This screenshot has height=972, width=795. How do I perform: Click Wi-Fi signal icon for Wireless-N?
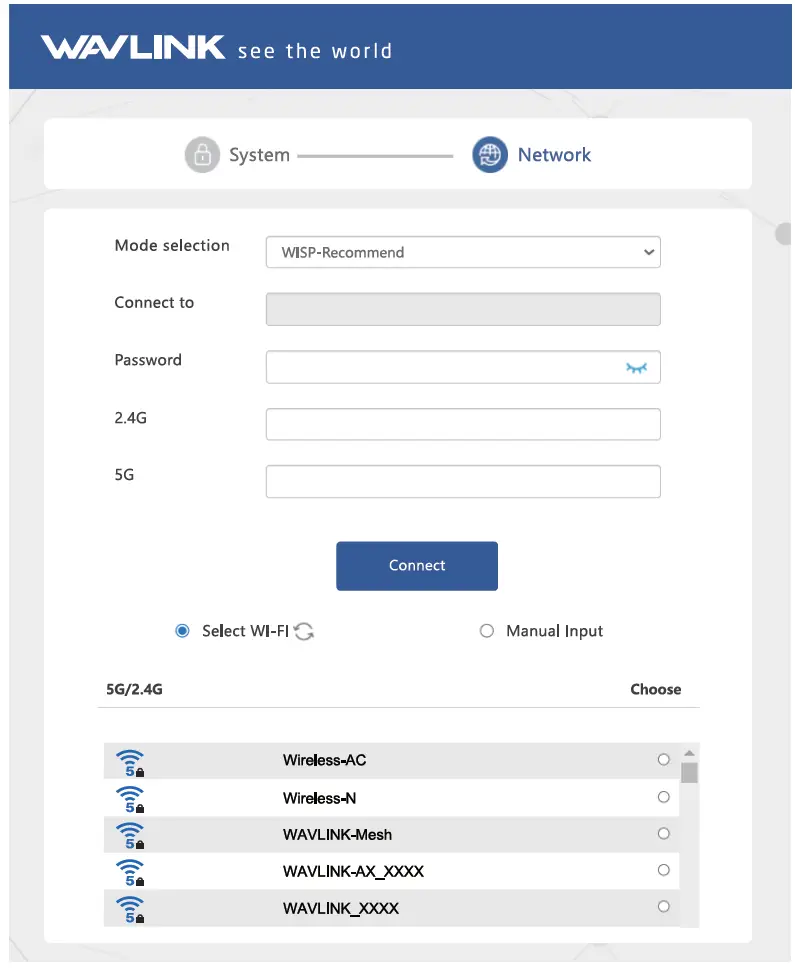tap(130, 799)
